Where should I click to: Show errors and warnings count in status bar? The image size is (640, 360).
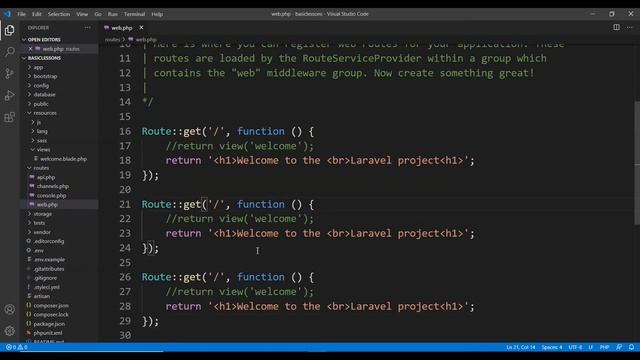pos(17,347)
